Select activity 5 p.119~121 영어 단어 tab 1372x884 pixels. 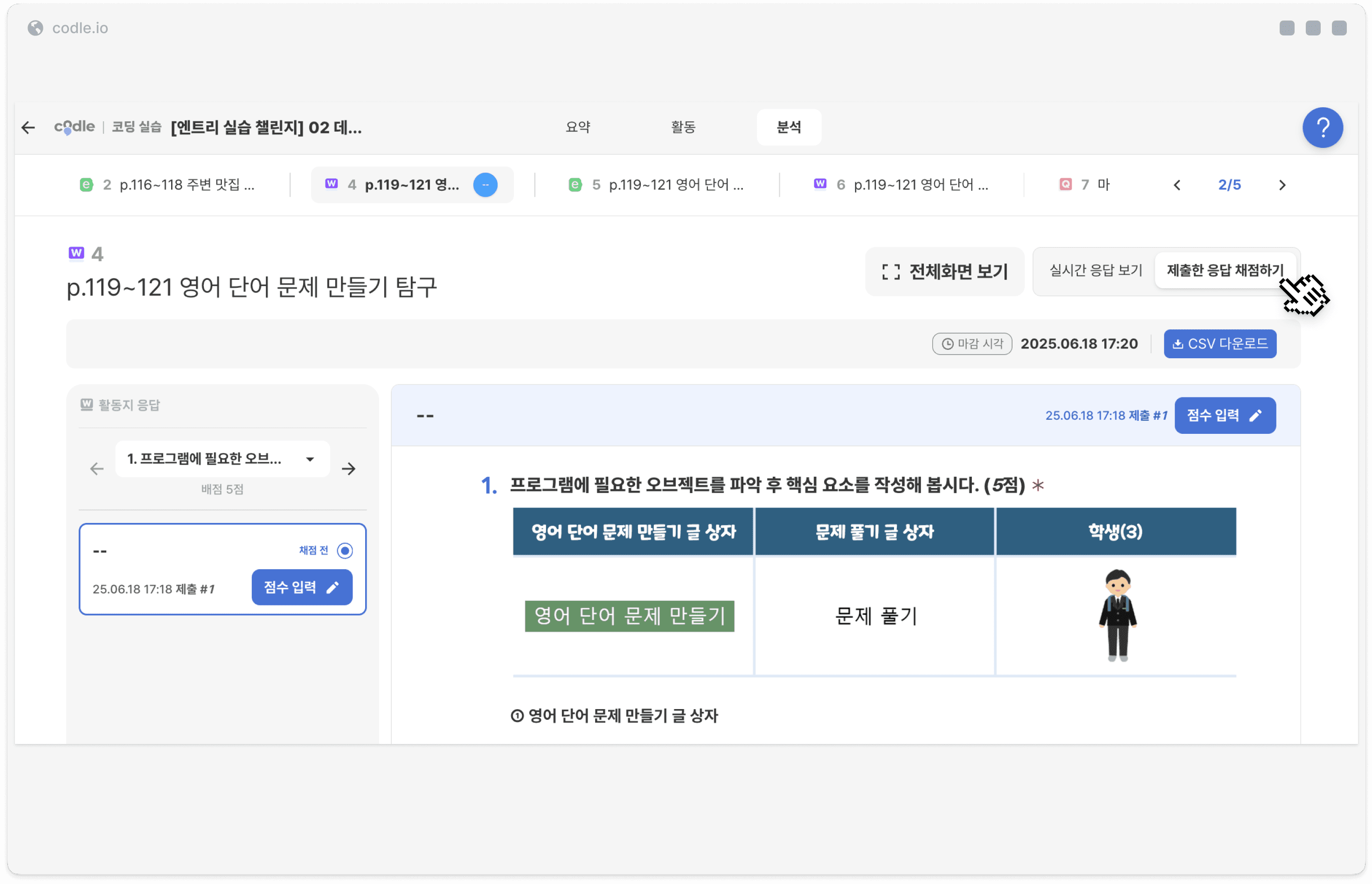(x=657, y=185)
